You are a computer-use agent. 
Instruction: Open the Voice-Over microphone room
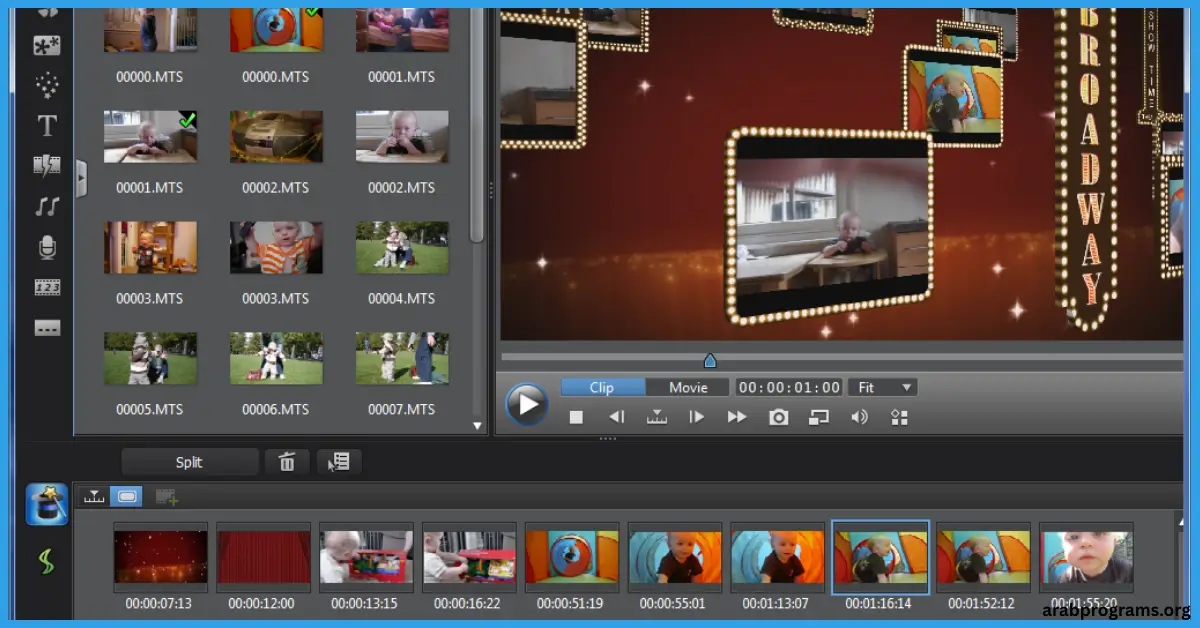pos(47,247)
